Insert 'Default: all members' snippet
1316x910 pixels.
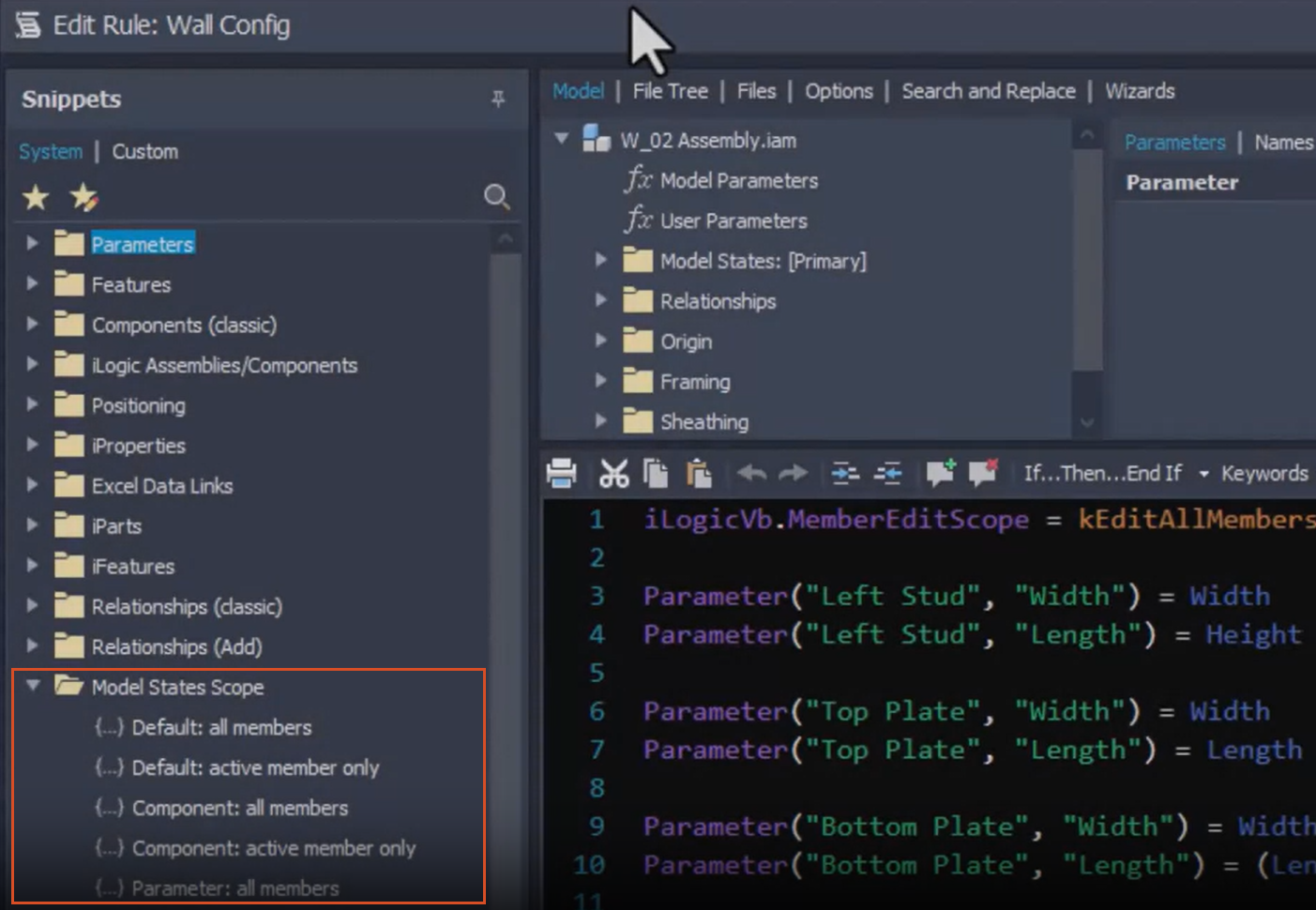click(221, 727)
